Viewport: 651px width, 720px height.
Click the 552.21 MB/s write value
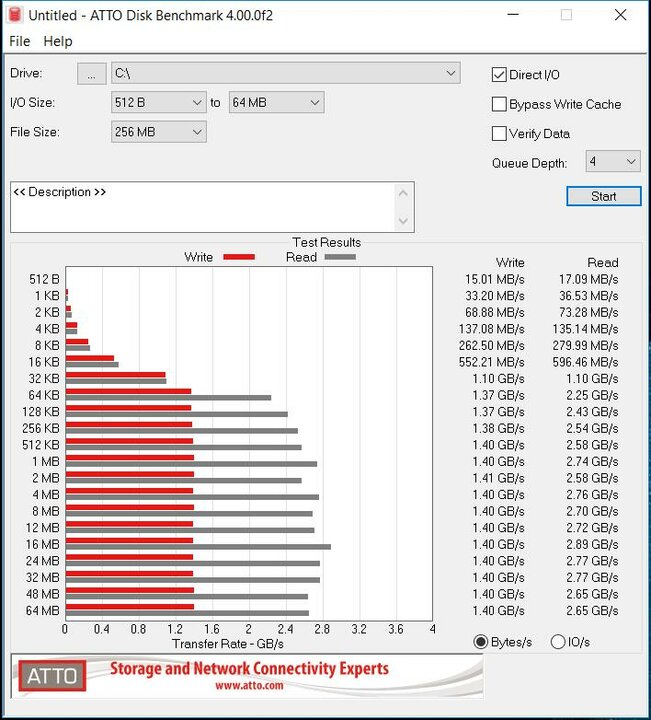pyautogui.click(x=491, y=362)
